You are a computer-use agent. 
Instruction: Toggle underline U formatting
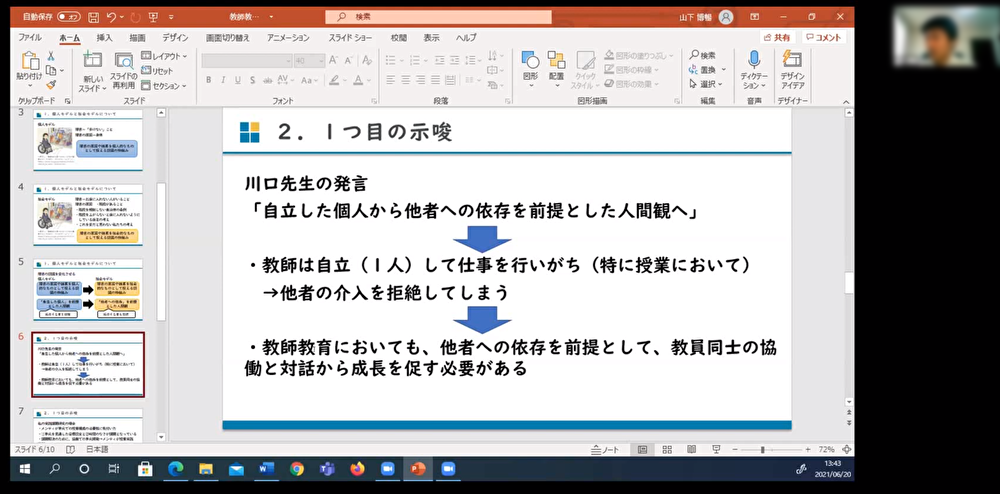(237, 80)
